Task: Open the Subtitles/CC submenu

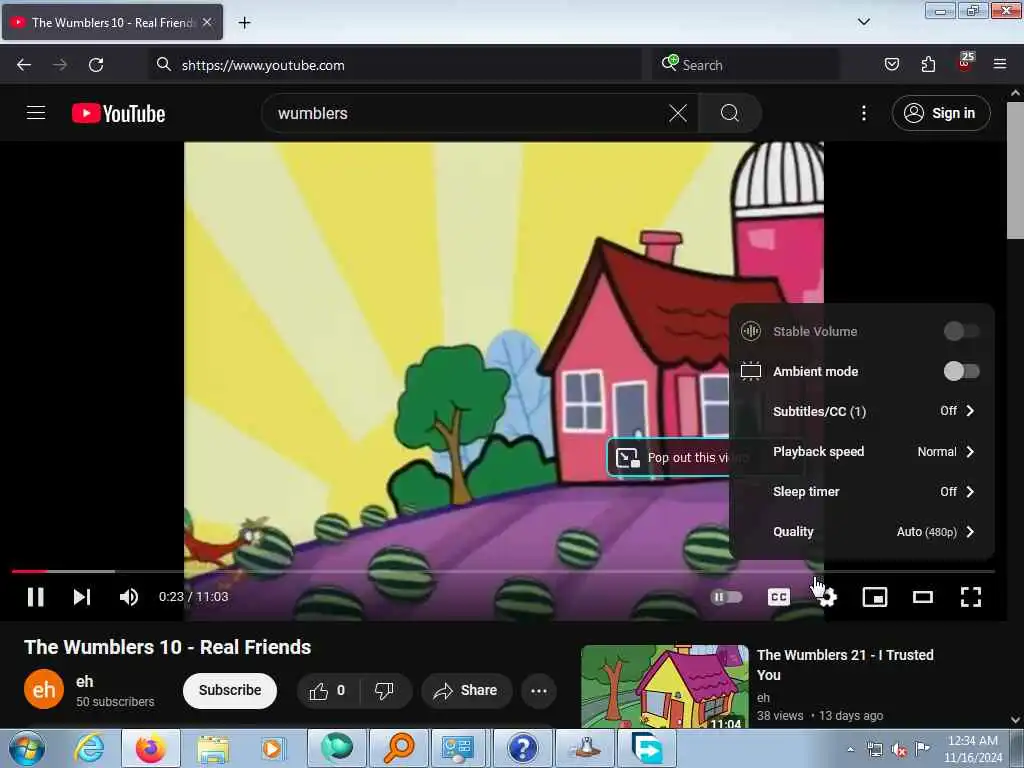Action: (x=861, y=411)
